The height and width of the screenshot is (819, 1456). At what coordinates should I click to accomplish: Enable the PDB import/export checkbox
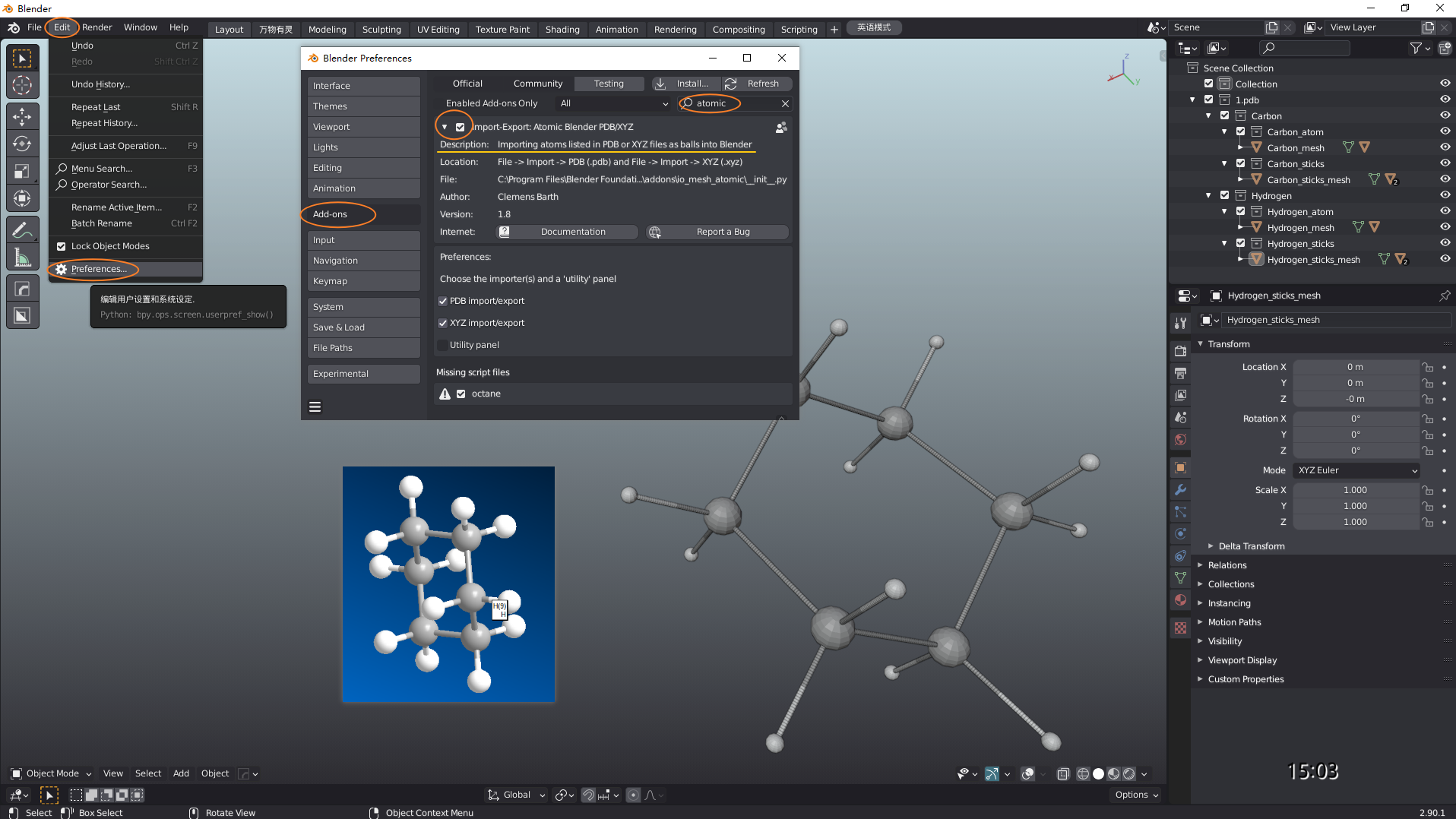pyautogui.click(x=443, y=301)
